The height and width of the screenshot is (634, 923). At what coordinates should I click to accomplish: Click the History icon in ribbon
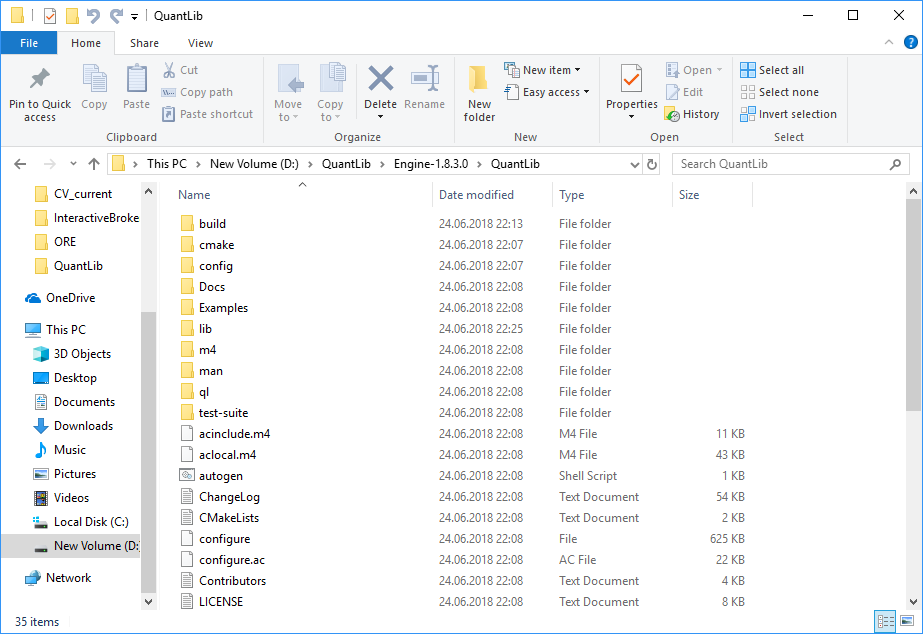click(x=672, y=114)
